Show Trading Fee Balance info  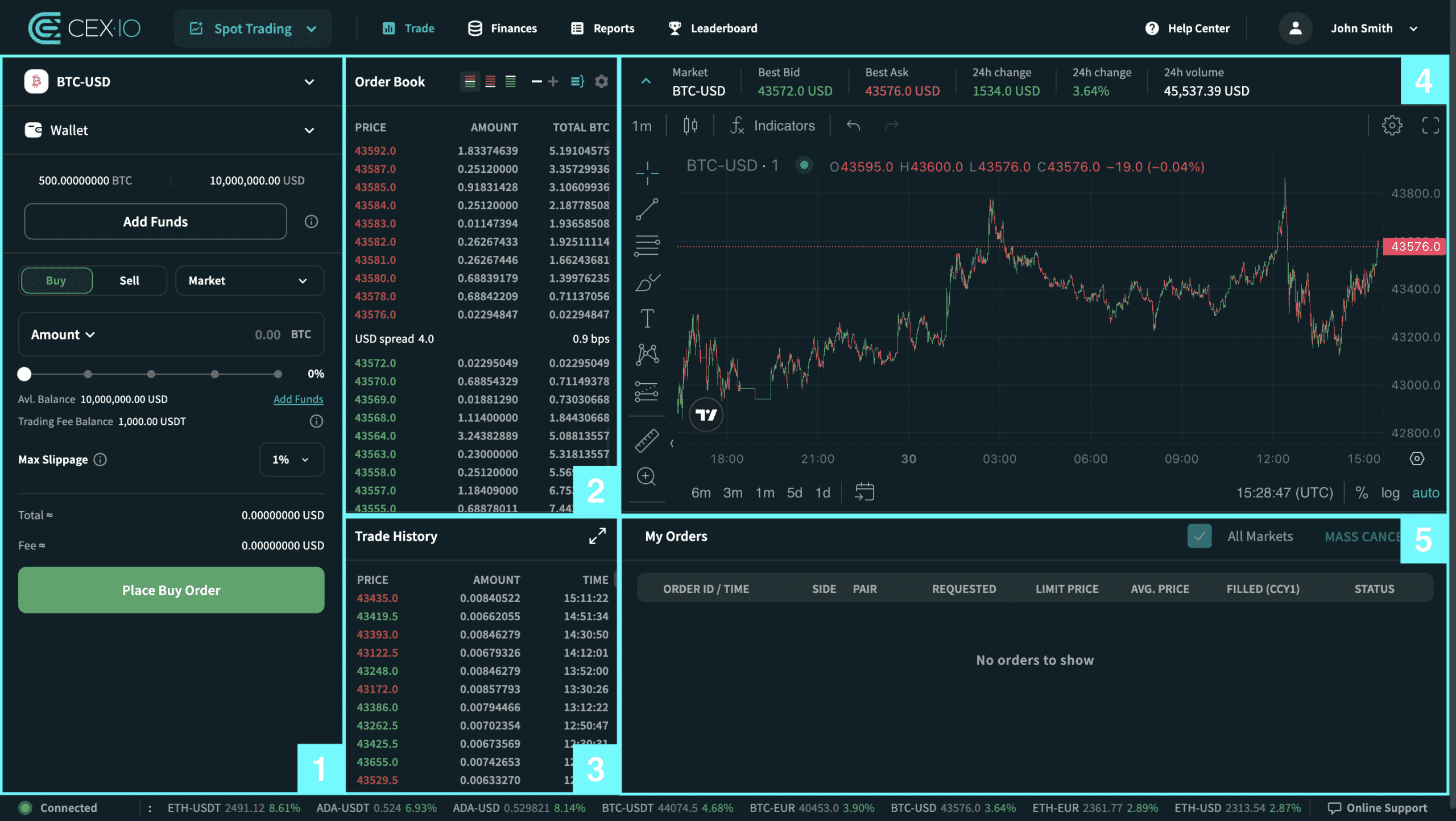316,421
